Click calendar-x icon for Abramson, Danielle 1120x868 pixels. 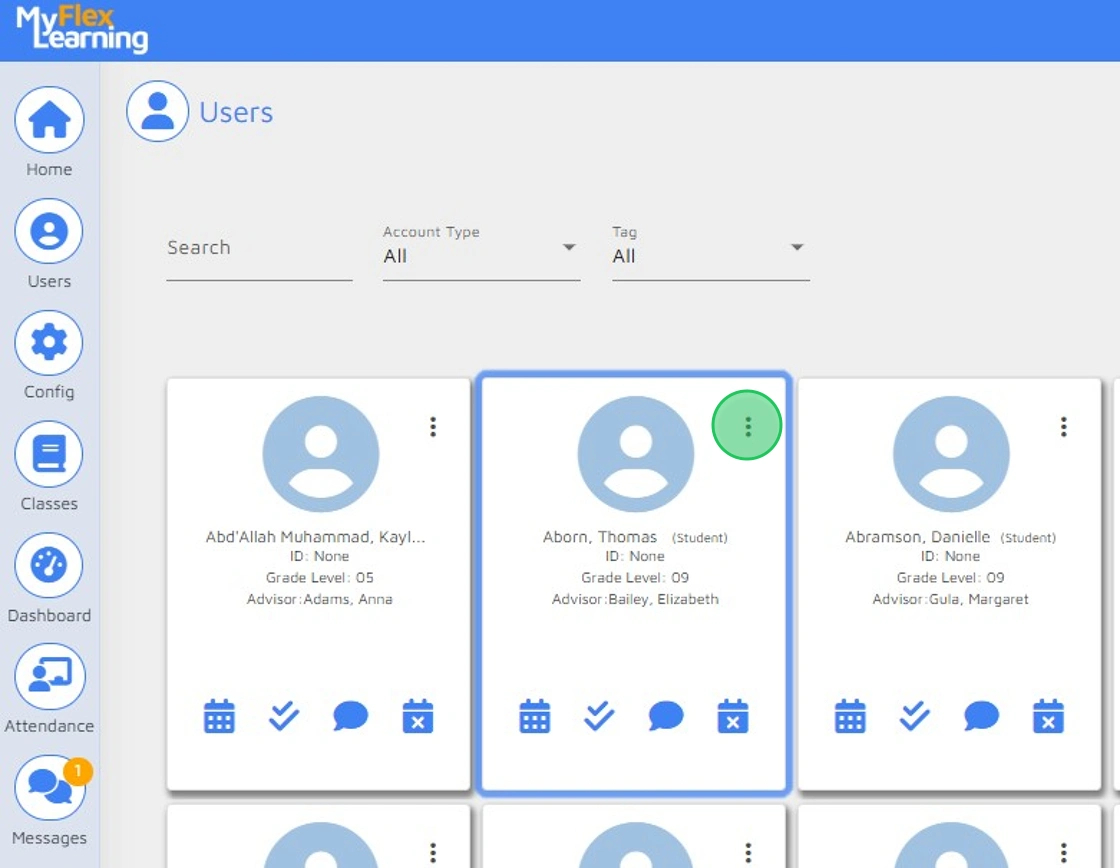click(1049, 716)
